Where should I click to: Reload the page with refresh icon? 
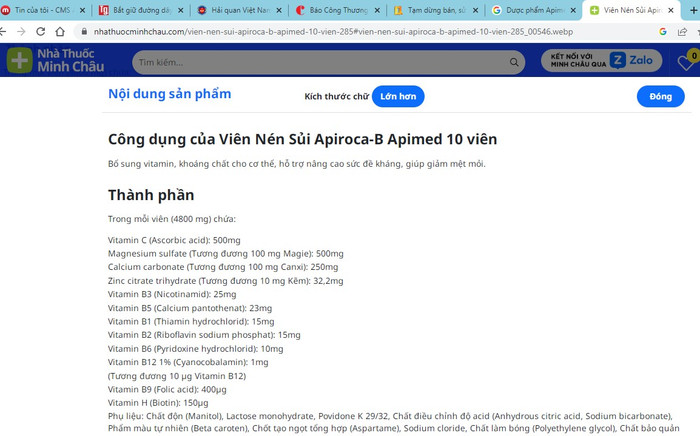coord(41,32)
